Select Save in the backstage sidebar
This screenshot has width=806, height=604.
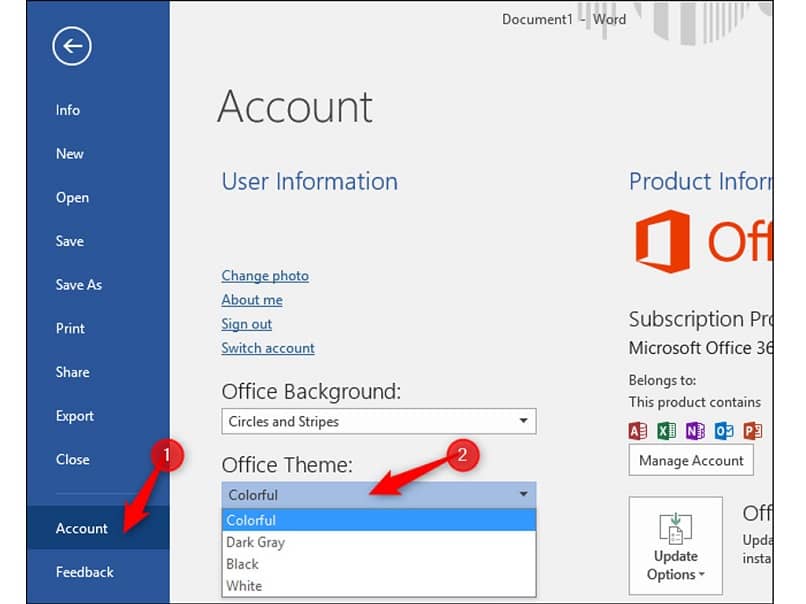click(70, 241)
